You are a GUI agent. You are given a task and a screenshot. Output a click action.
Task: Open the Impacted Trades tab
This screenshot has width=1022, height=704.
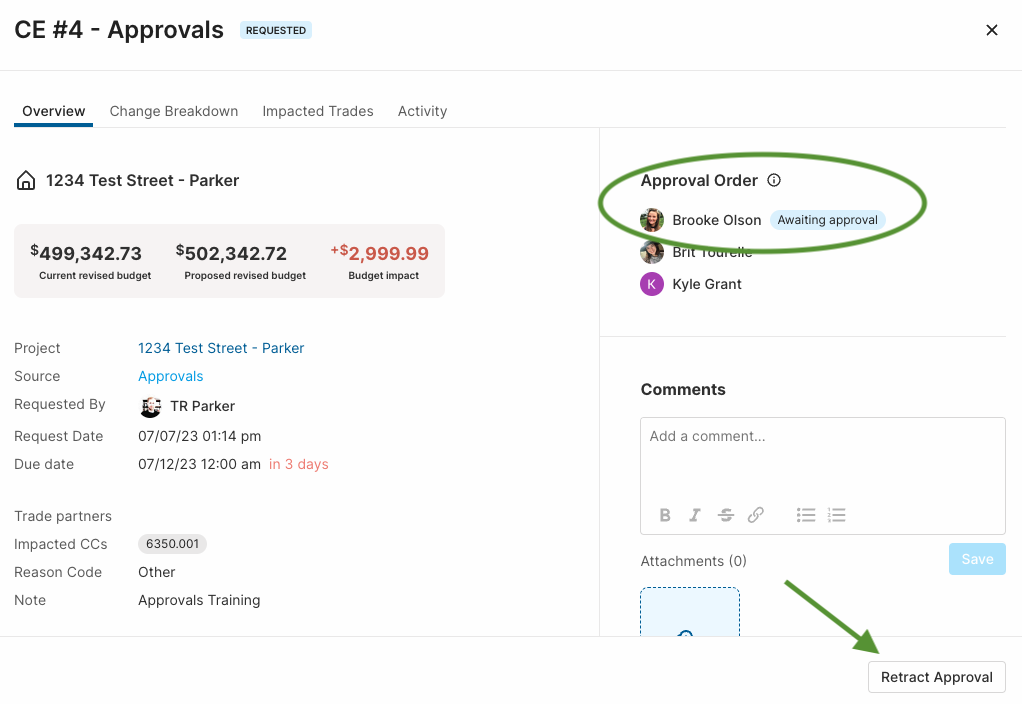point(318,111)
